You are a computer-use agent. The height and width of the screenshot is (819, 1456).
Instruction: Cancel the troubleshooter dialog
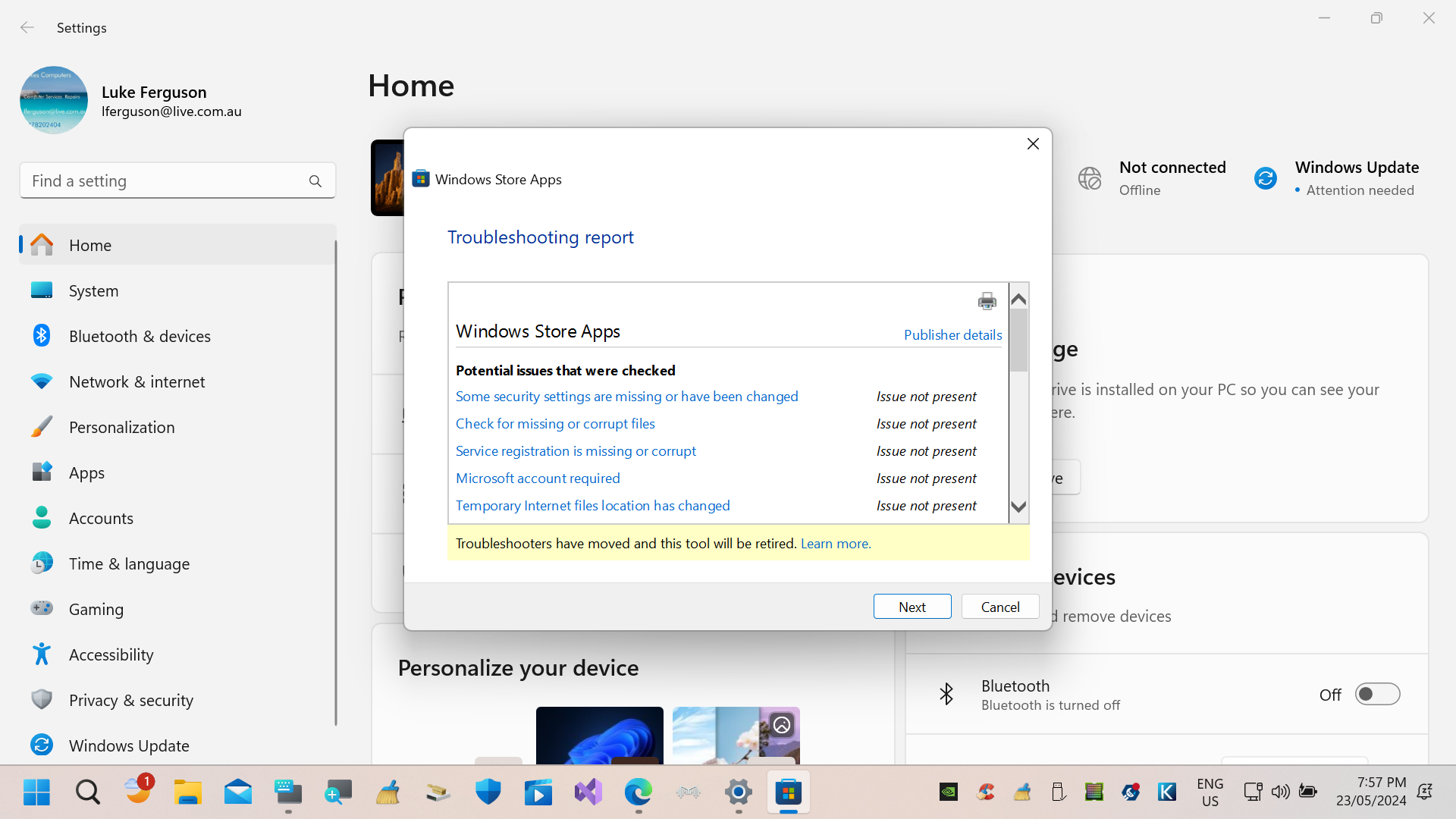click(1000, 607)
